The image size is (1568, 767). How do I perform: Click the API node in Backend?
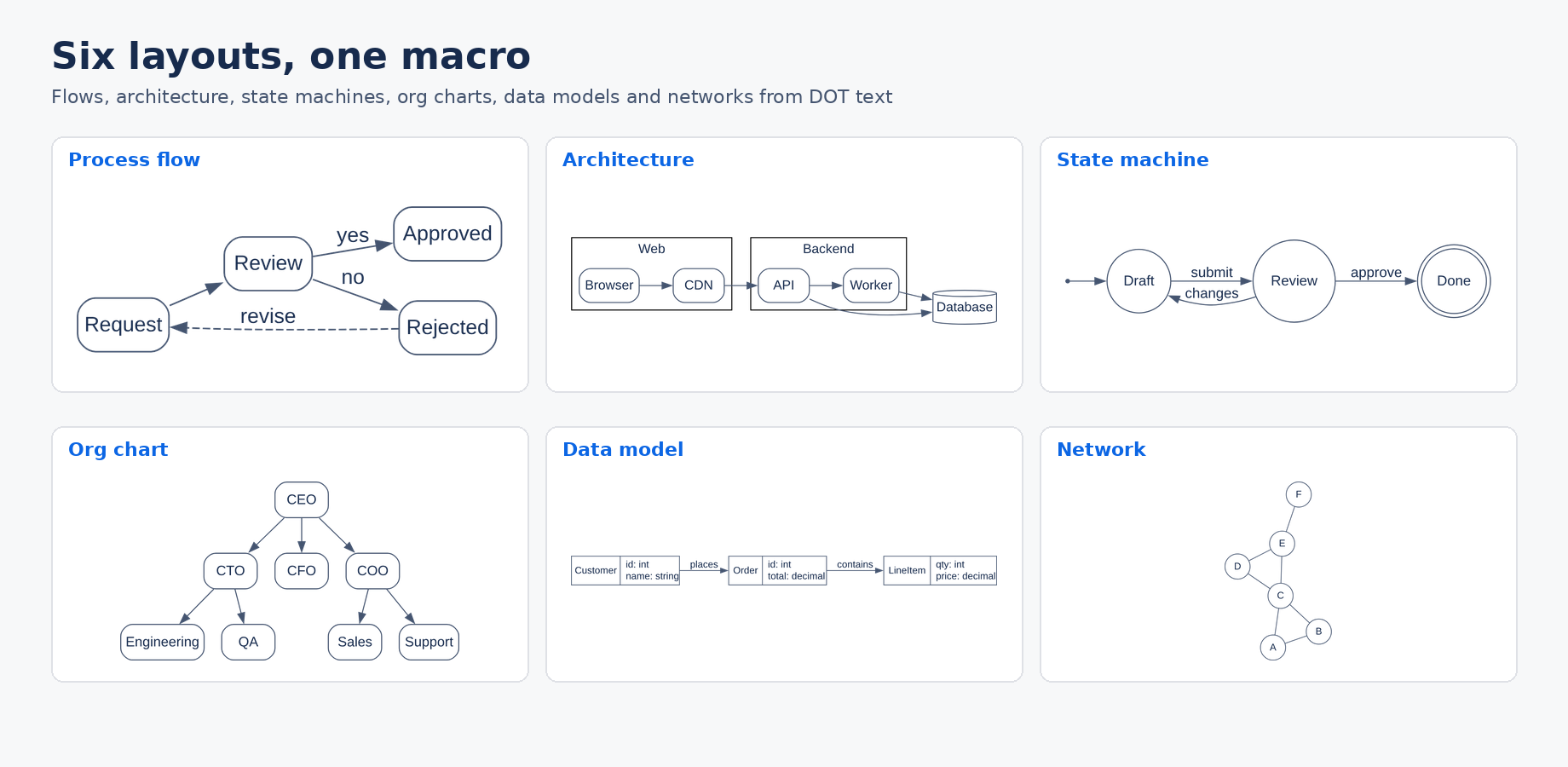[x=784, y=285]
